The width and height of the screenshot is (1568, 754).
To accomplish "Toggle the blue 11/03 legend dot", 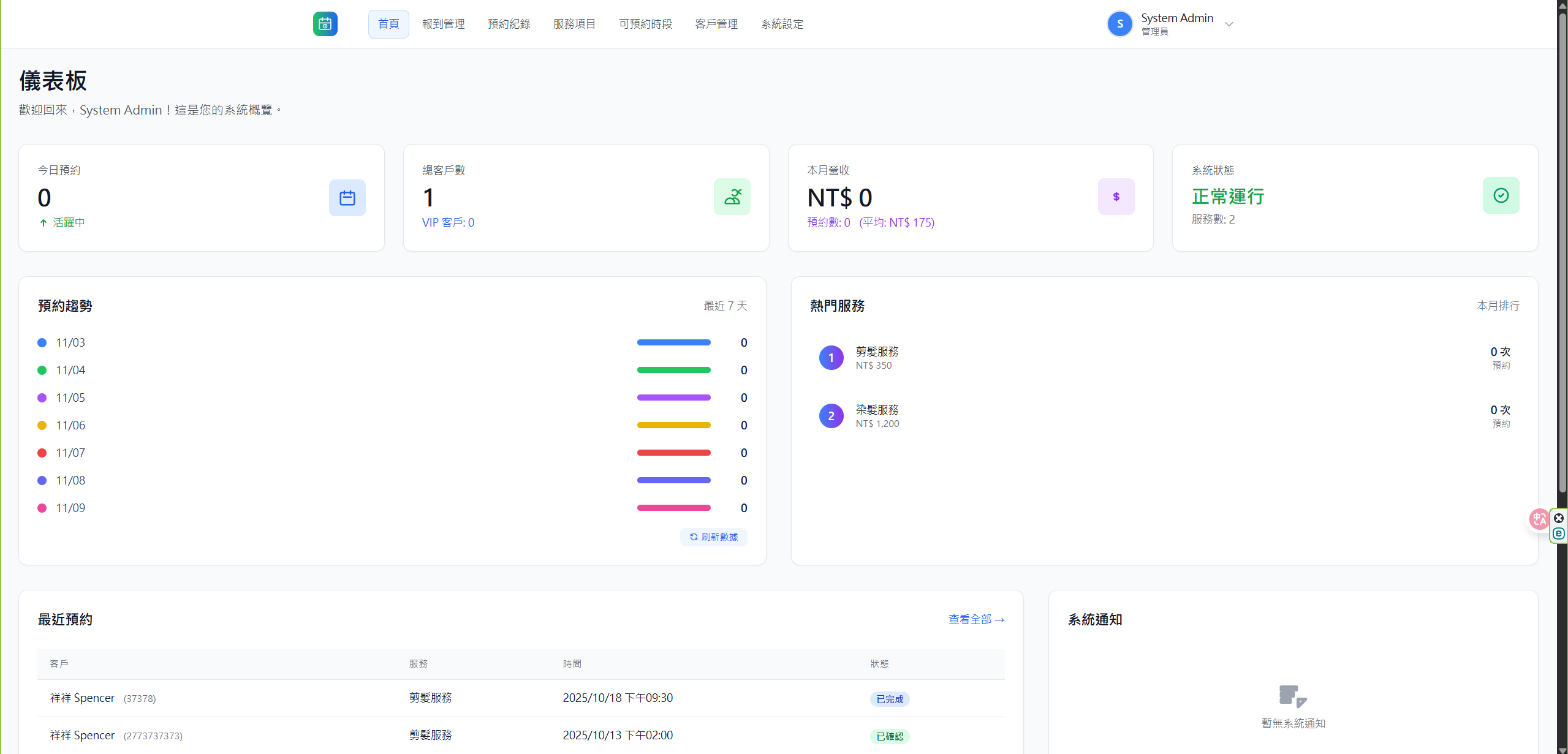I will [x=42, y=342].
